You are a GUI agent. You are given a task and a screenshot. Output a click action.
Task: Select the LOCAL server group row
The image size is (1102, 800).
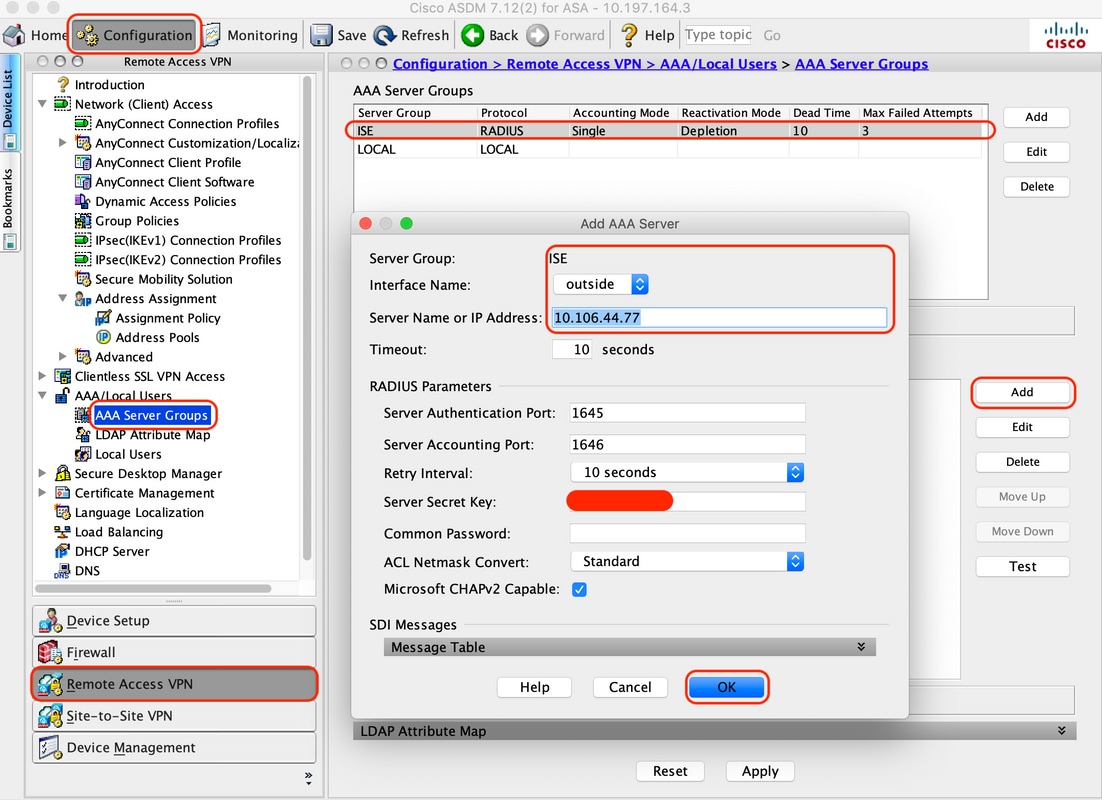(668, 149)
